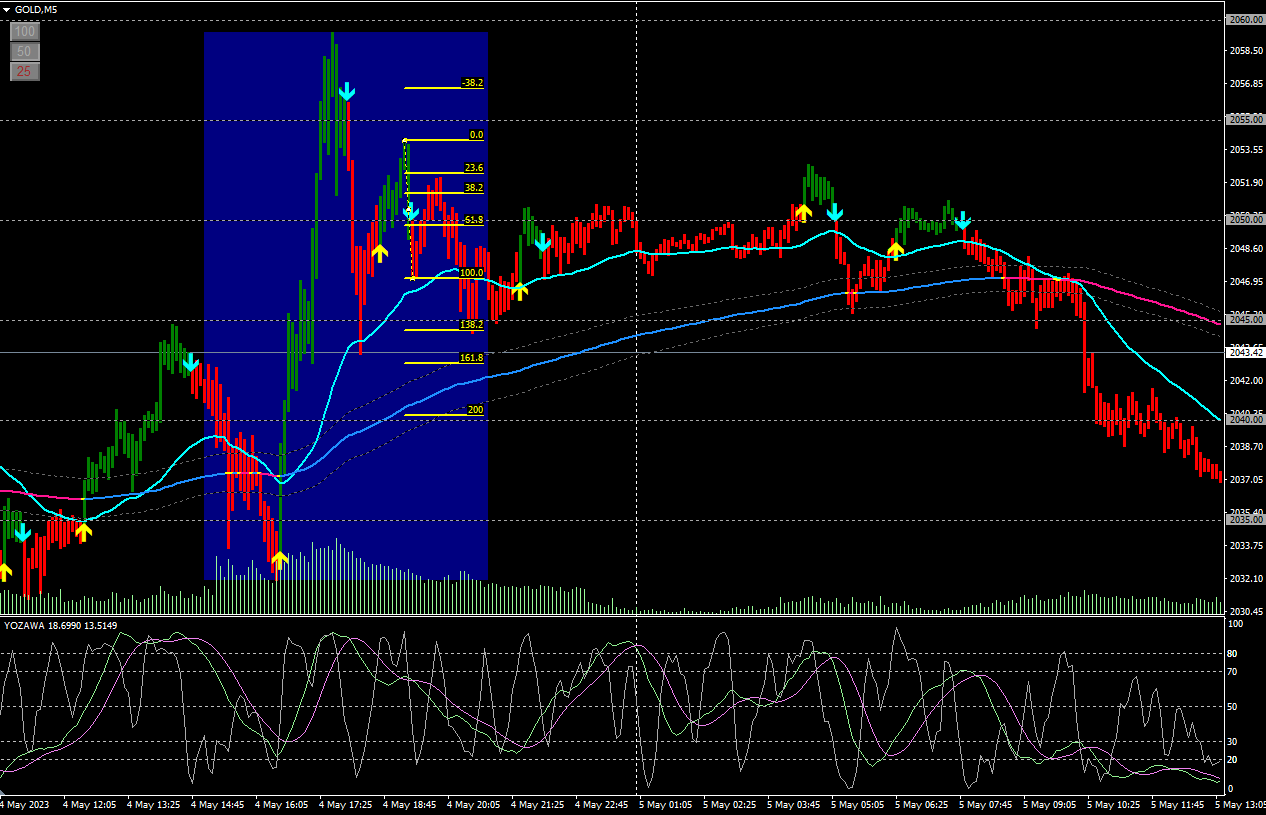Viewport: 1266px width, 815px height.
Task: Click the rightmost cyan down arrow on chart
Action: pos(962,220)
